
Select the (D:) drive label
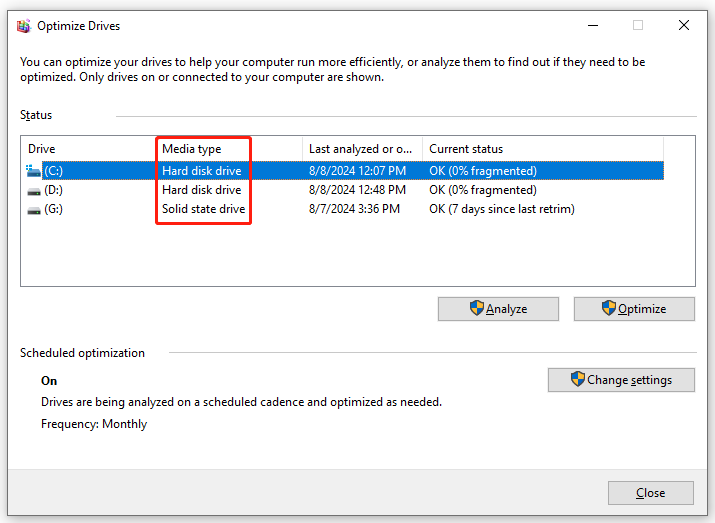(x=53, y=190)
